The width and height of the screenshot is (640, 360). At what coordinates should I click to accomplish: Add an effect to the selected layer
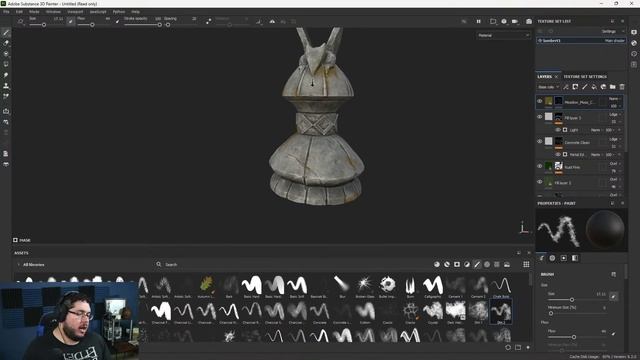(566, 87)
